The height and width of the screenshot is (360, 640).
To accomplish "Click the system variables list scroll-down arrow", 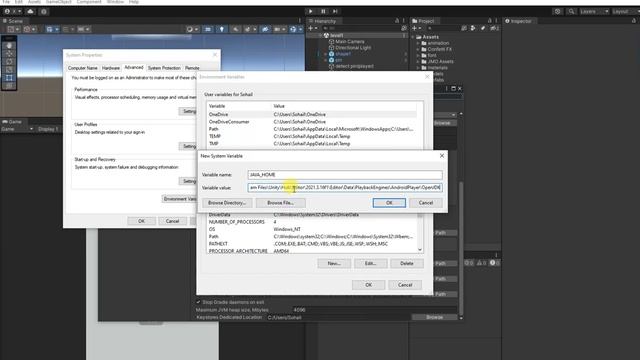I will tap(420, 249).
